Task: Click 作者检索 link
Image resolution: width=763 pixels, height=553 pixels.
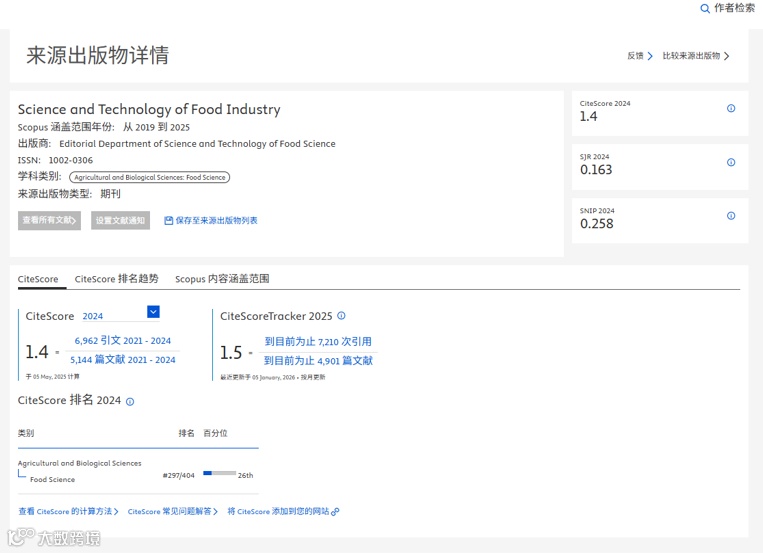Action: tap(734, 8)
